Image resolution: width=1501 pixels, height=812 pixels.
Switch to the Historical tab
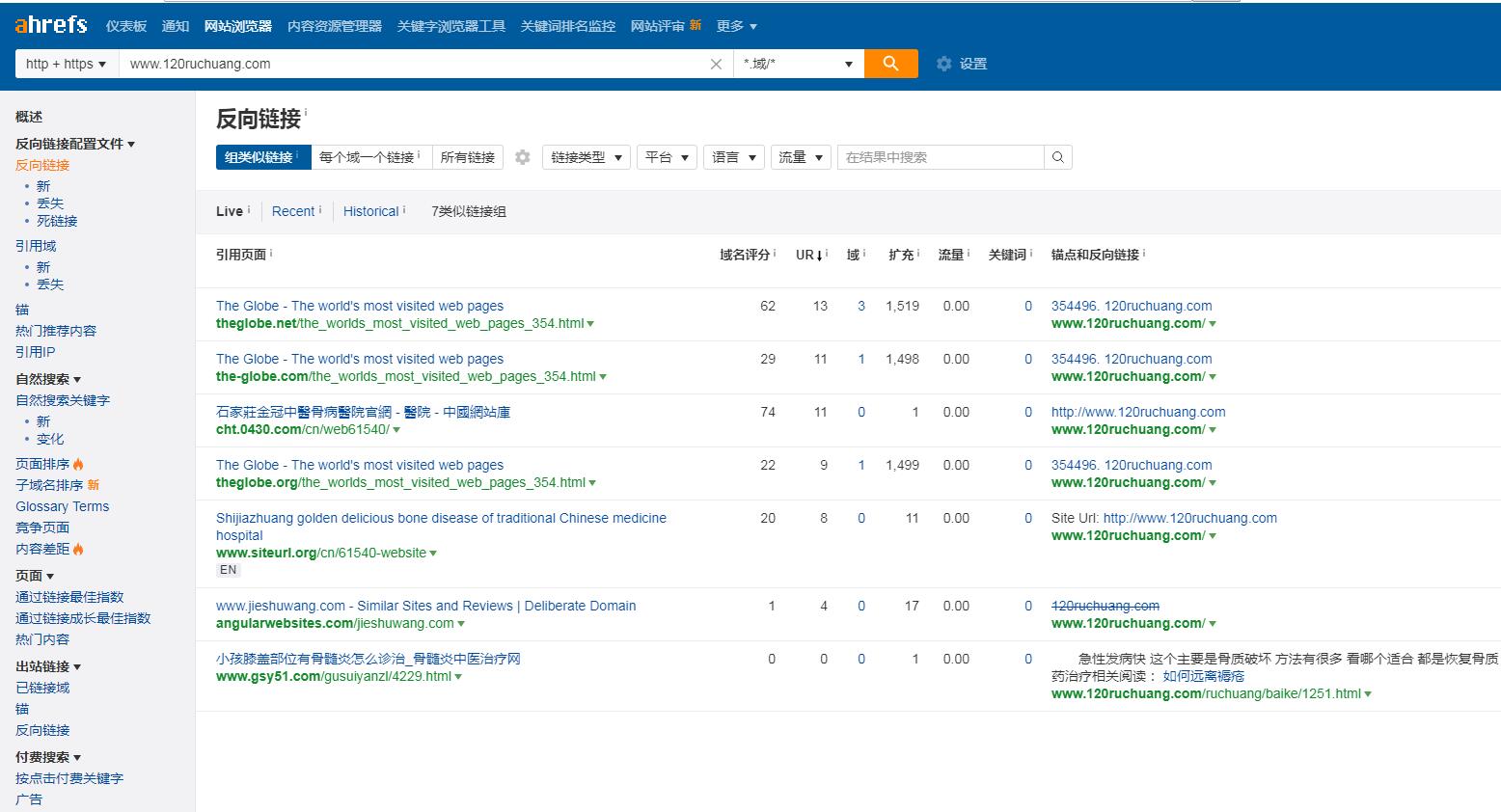point(371,211)
